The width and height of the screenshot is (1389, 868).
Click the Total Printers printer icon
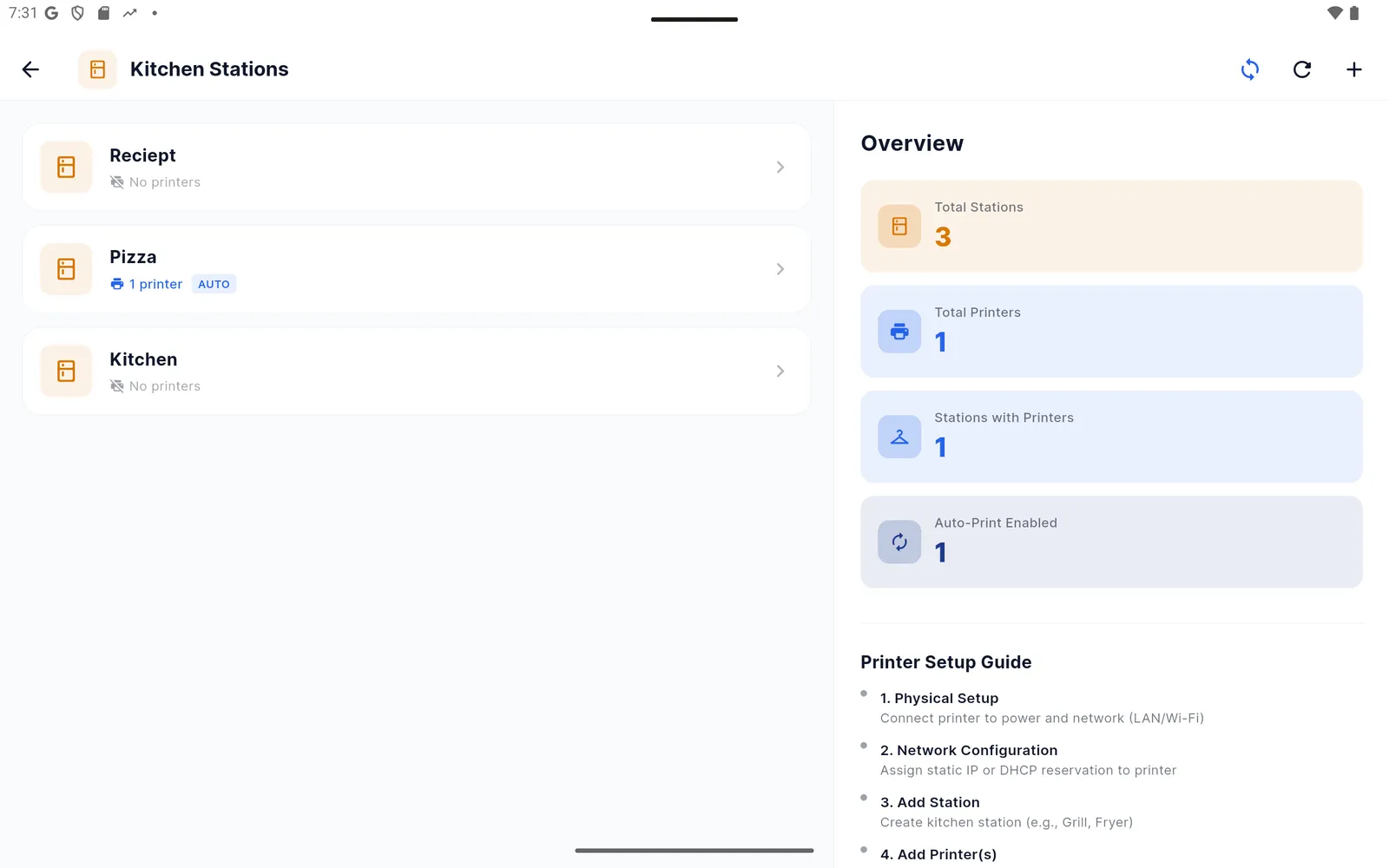pos(899,332)
